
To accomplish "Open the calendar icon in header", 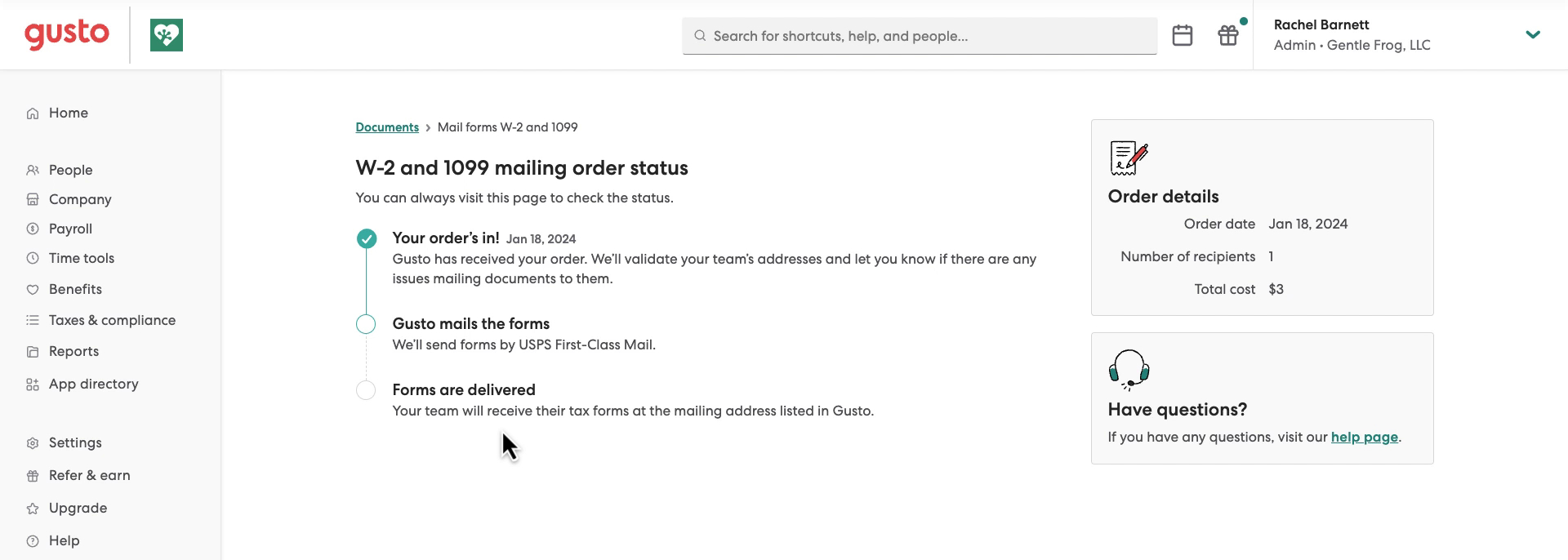I will (1182, 35).
